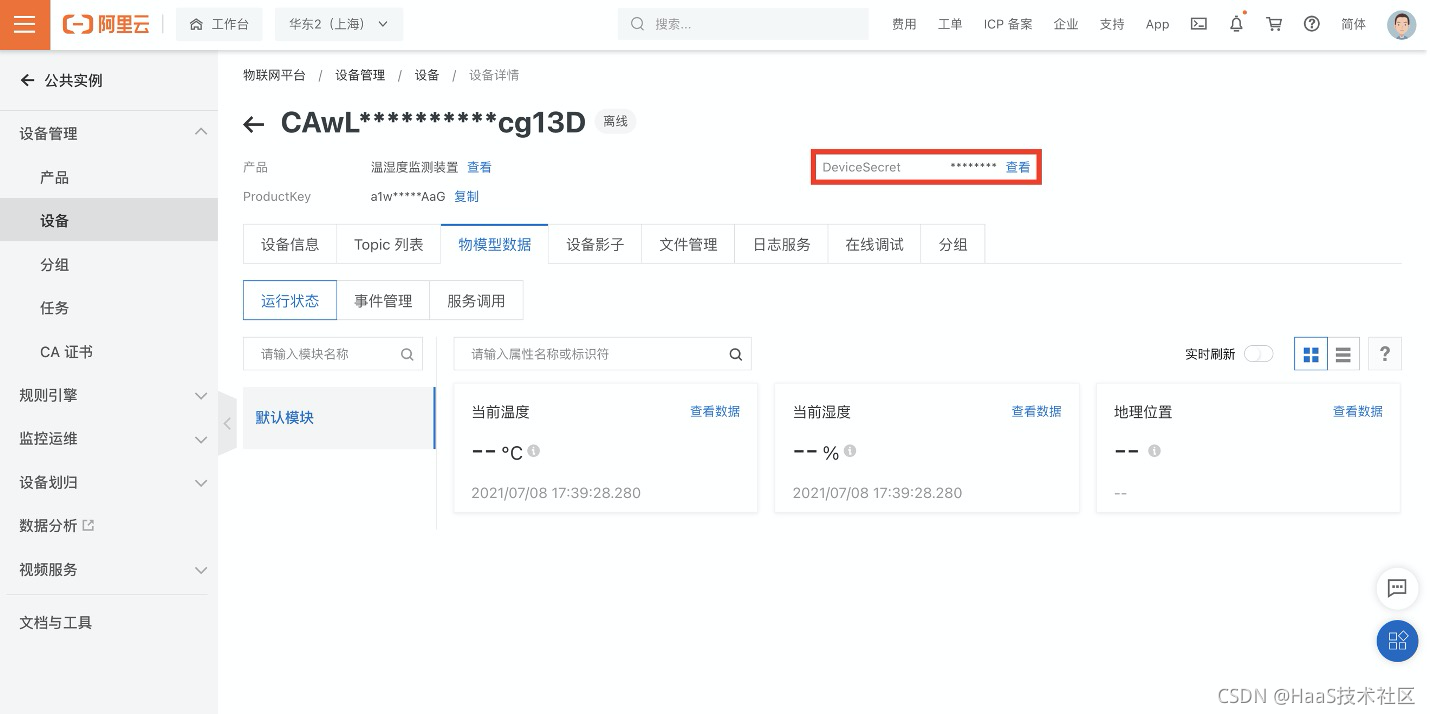Screen dimensions: 1430x714
Task: Click the top search box
Action: [x=743, y=24]
